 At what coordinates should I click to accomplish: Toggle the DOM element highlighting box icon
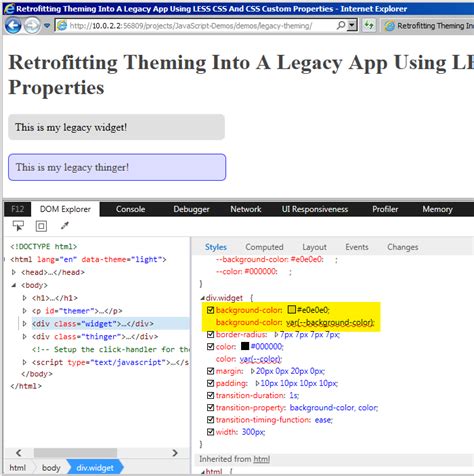(x=41, y=226)
